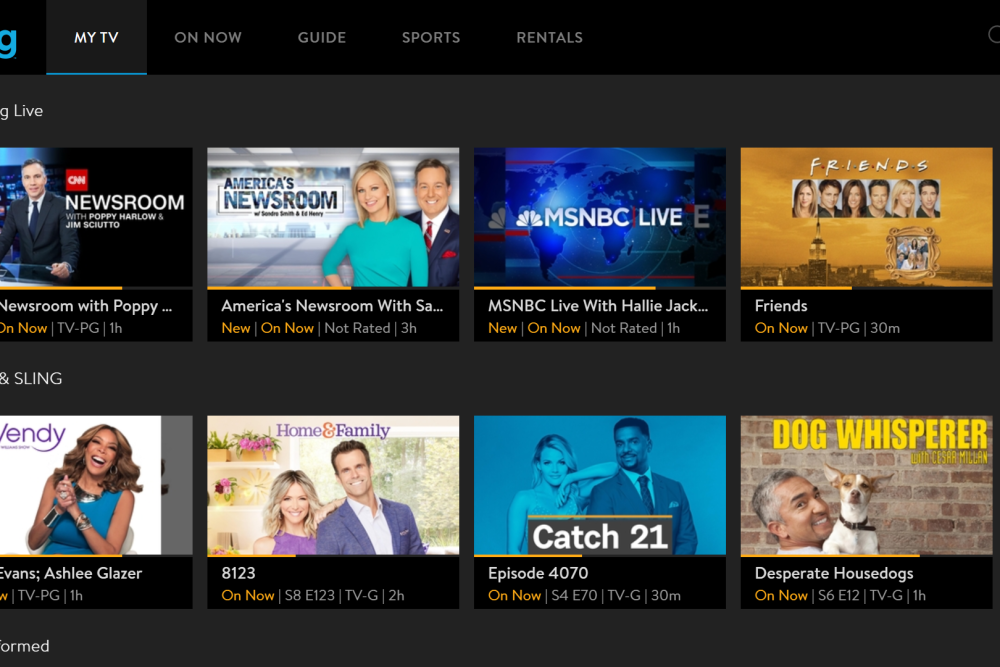Screen dimensions: 1000x667
Task: Open the GUIDE tab
Action: point(321,38)
